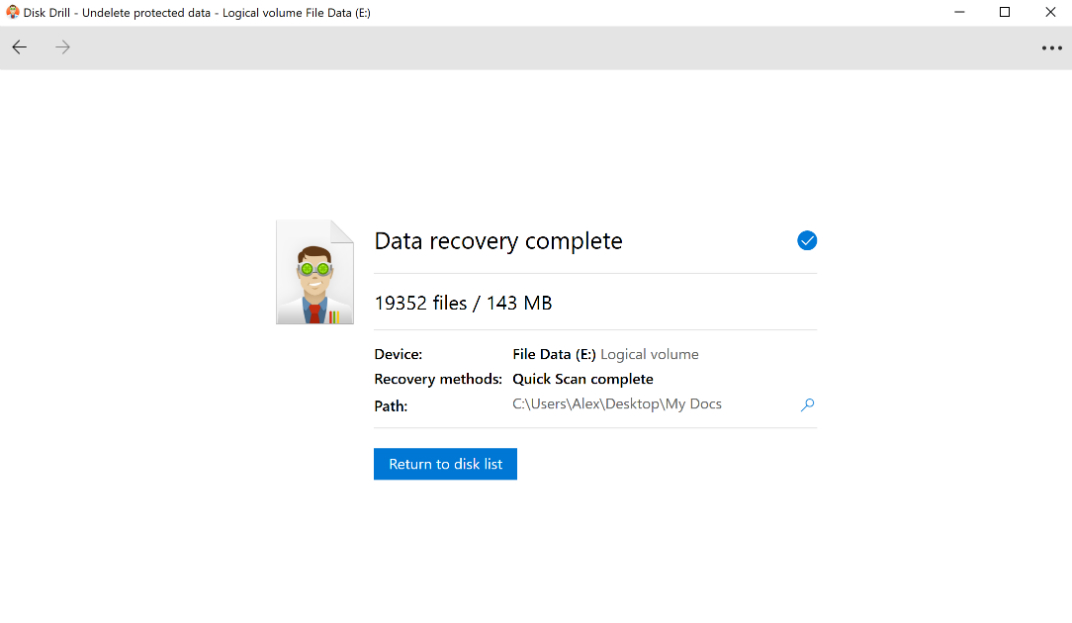The image size is (1072, 623).
Task: Click the Path label
Action: (391, 406)
